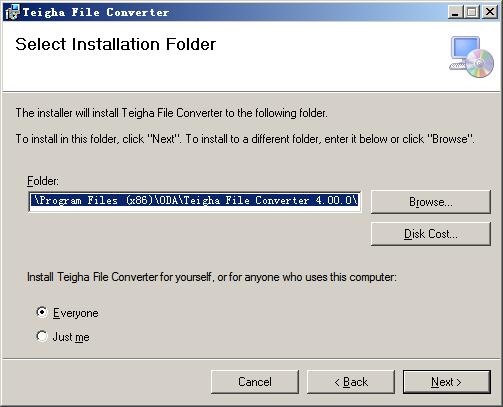Close the Teigha File Converter installer
Image resolution: width=503 pixels, height=407 pixels.
[490, 12]
